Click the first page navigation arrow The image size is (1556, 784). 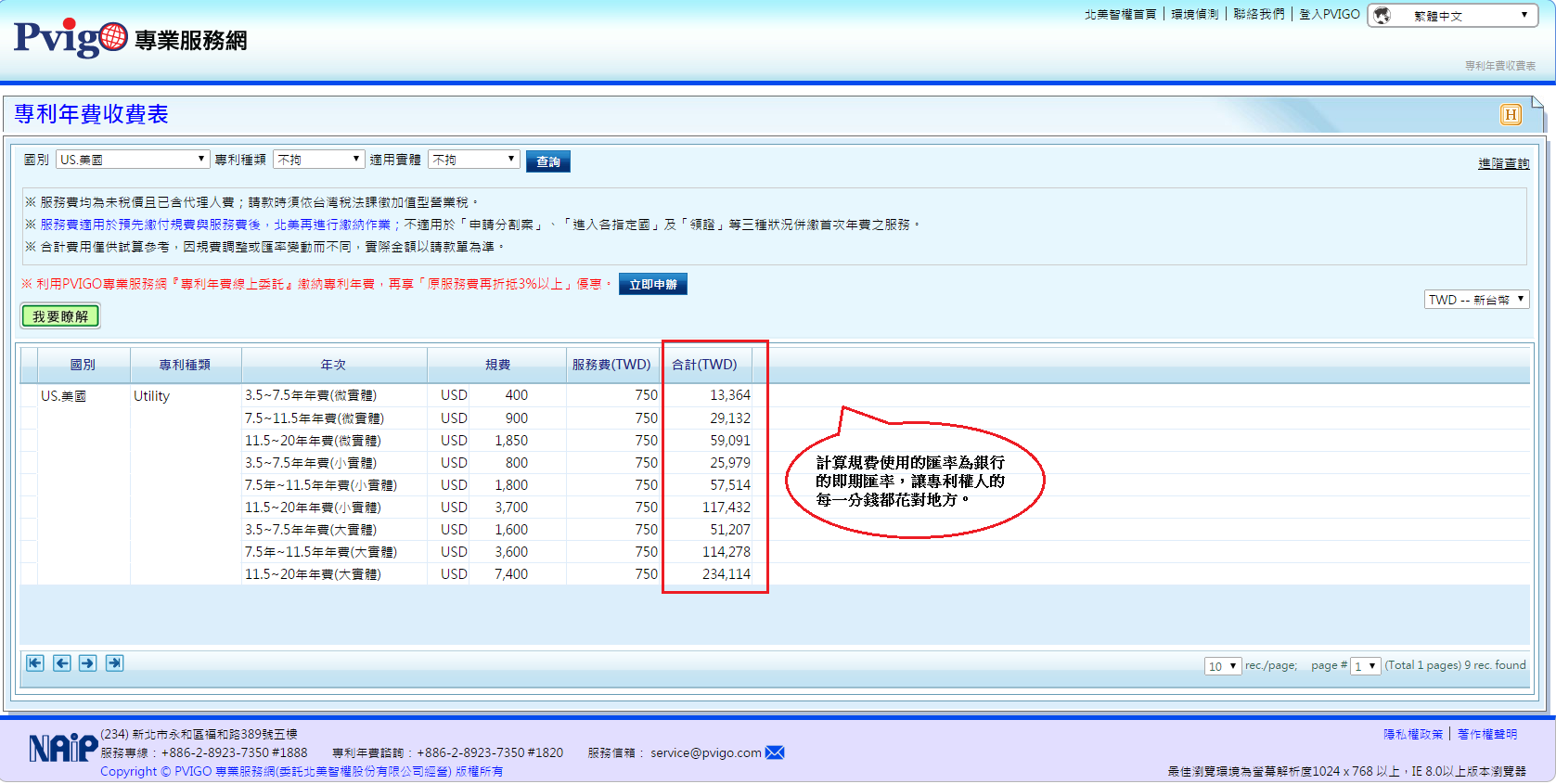(35, 662)
